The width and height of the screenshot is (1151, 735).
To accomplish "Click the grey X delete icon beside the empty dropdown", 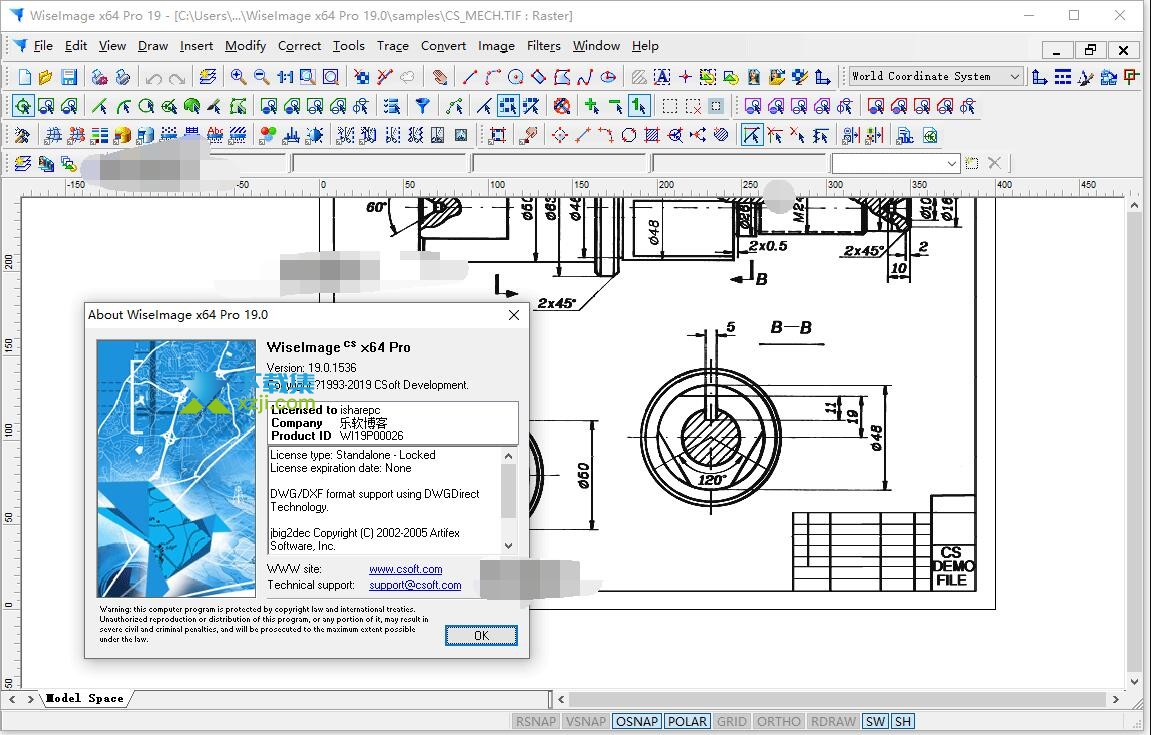I will pos(995,163).
